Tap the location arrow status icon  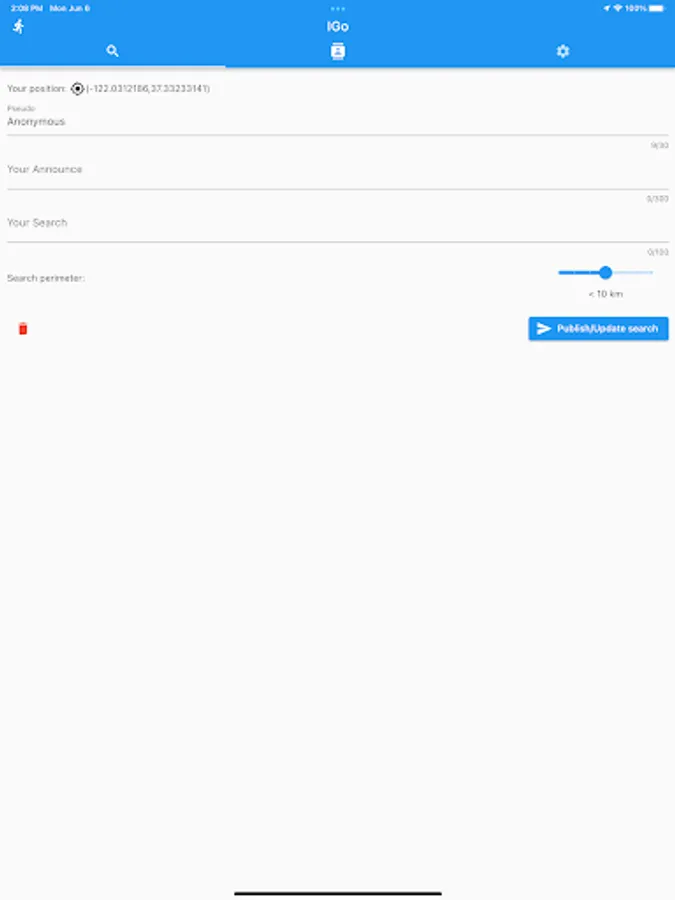point(607,8)
